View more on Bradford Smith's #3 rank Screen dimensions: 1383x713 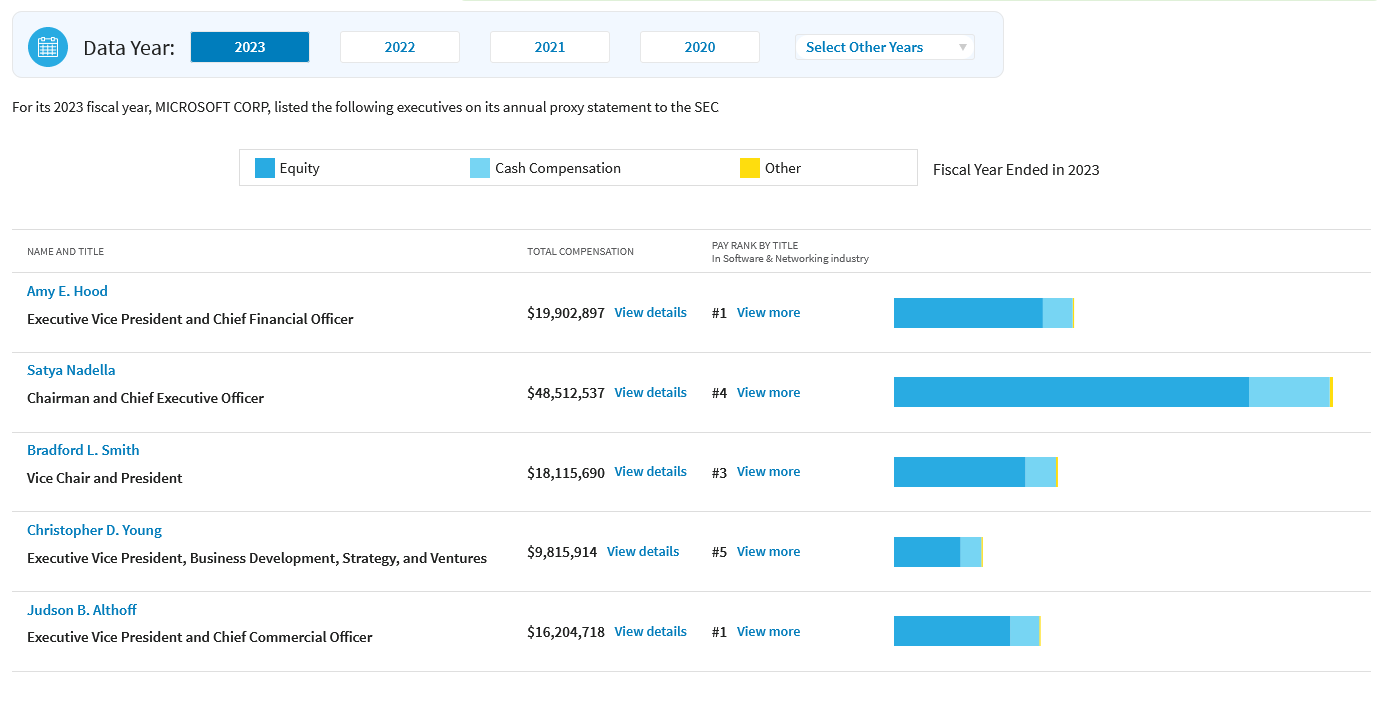pos(769,471)
